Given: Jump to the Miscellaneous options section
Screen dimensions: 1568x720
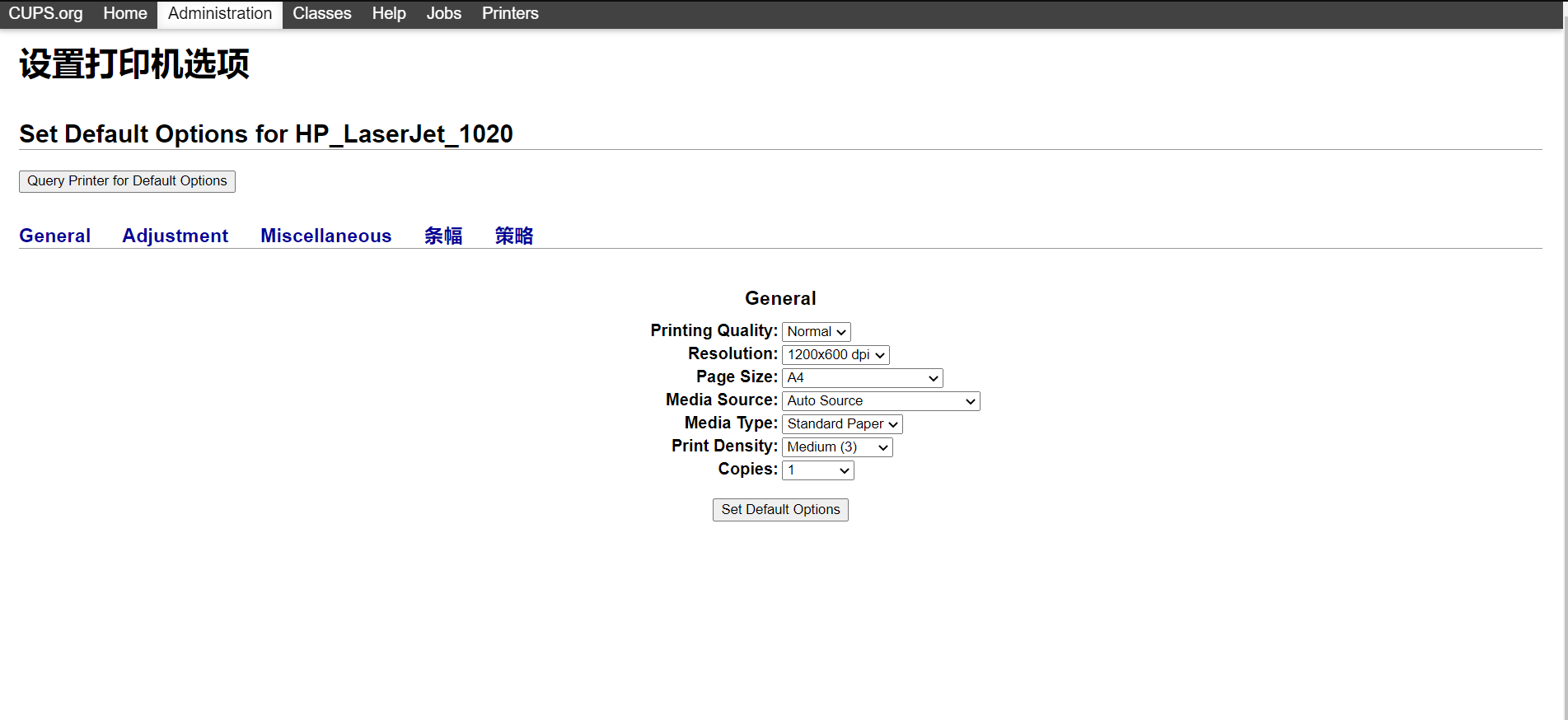Looking at the screenshot, I should click(x=326, y=236).
